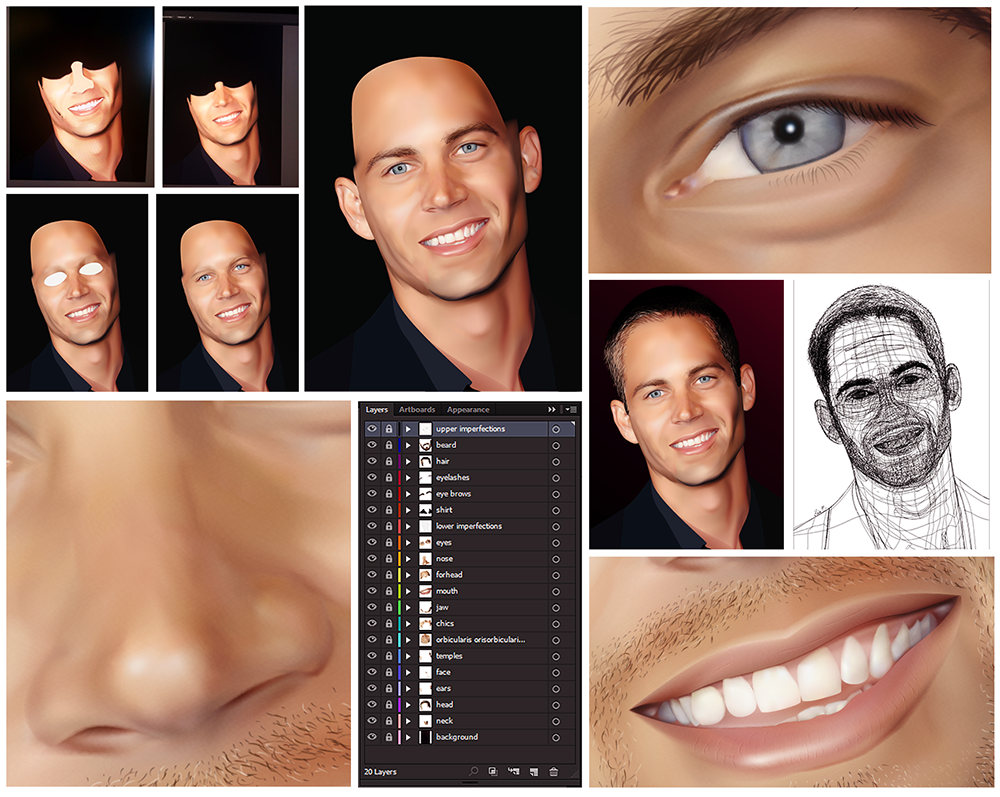This screenshot has height=797, width=1000.
Task: Expand the jaw layer triangle
Action: (408, 607)
